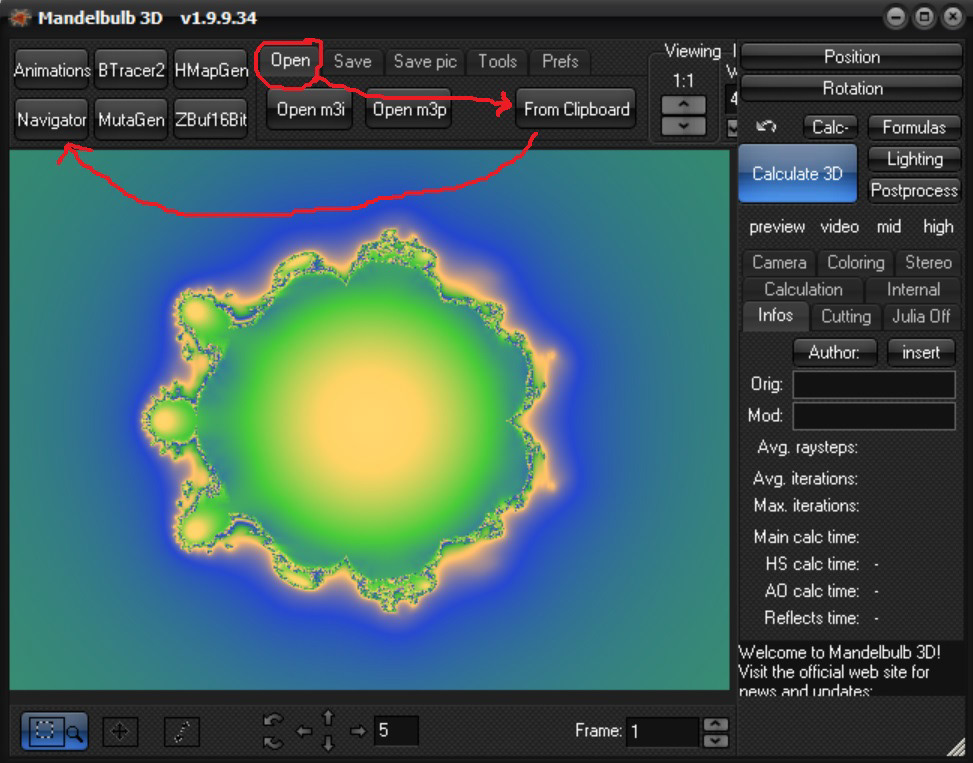The image size is (973, 763).
Task: Click the 'Welcome to Mandelbulb 3D!' message text
Action: (839, 653)
